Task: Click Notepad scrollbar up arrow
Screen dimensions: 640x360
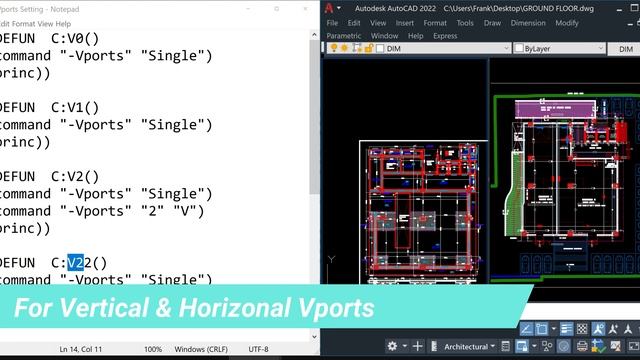Action: point(314,35)
